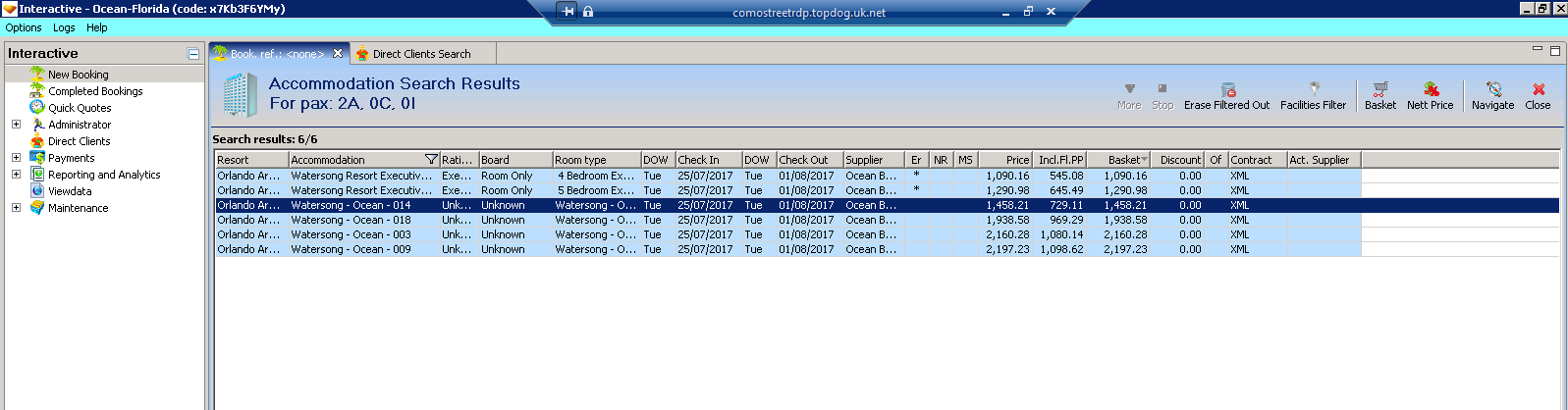Open the Options menu

pyautogui.click(x=24, y=27)
